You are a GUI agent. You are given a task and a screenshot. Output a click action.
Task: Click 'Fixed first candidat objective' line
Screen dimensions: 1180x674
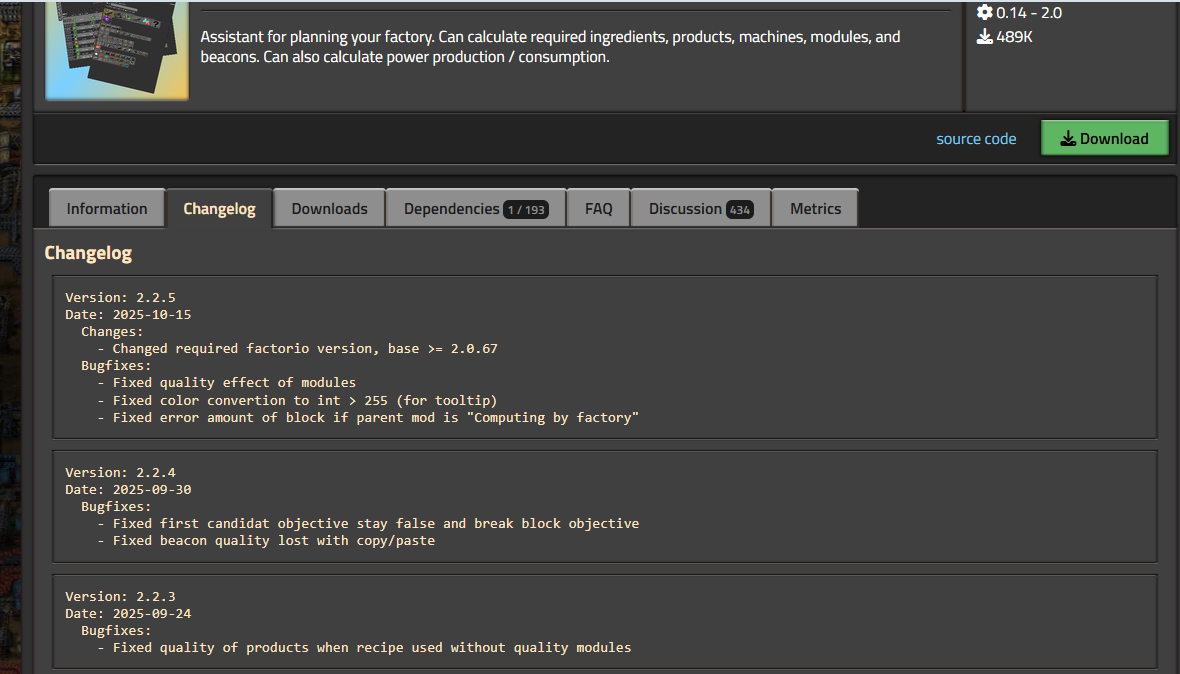click(368, 523)
